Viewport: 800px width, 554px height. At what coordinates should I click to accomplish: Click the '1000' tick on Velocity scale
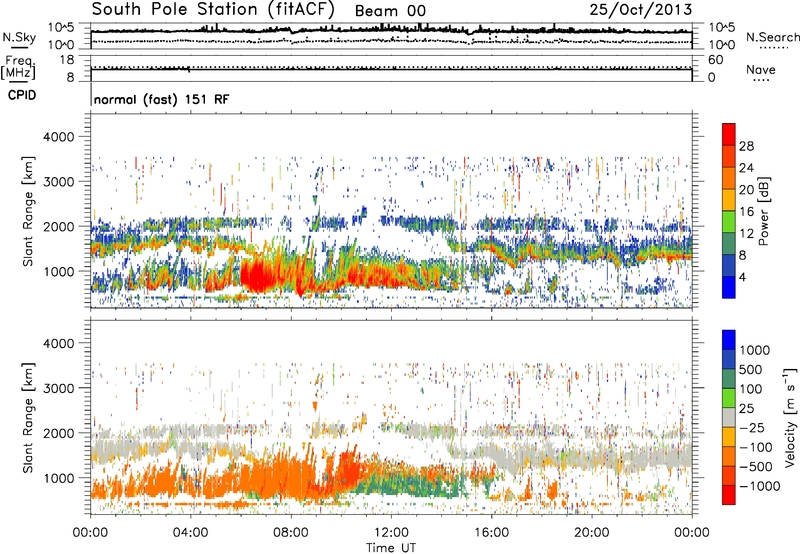[754, 350]
